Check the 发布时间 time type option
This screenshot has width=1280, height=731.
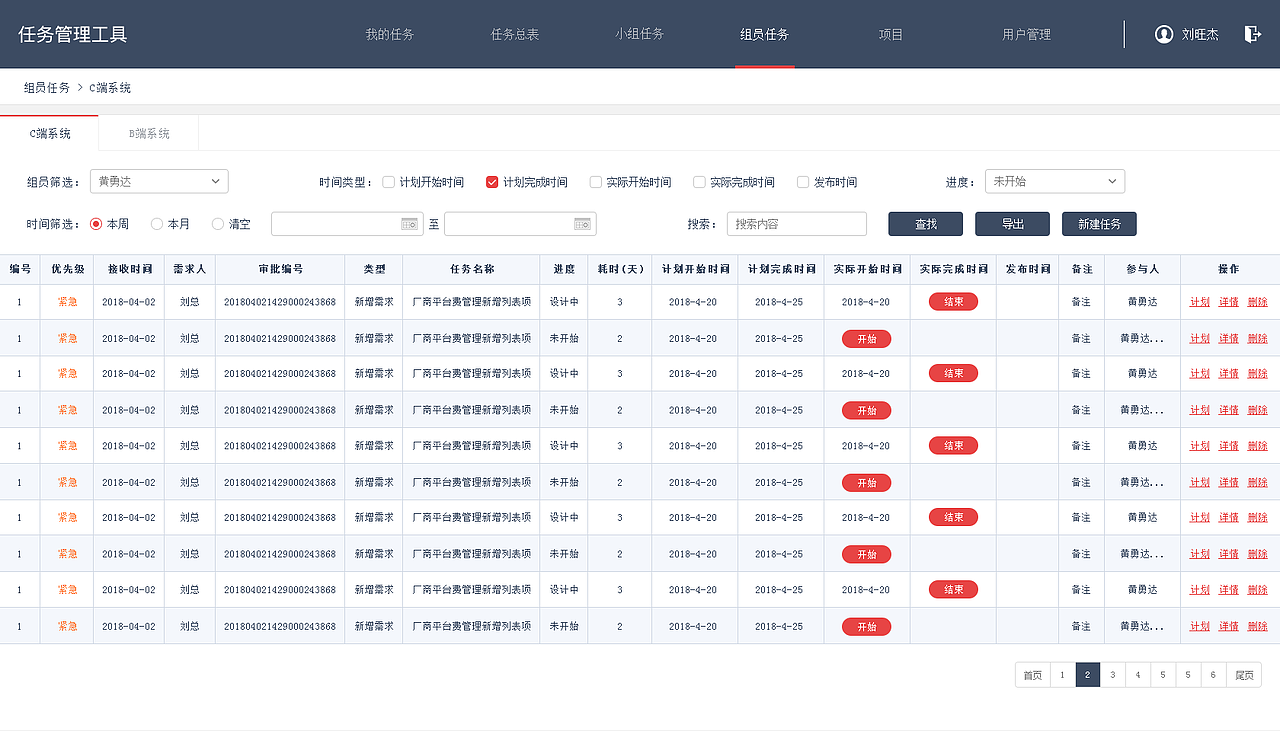coord(802,181)
